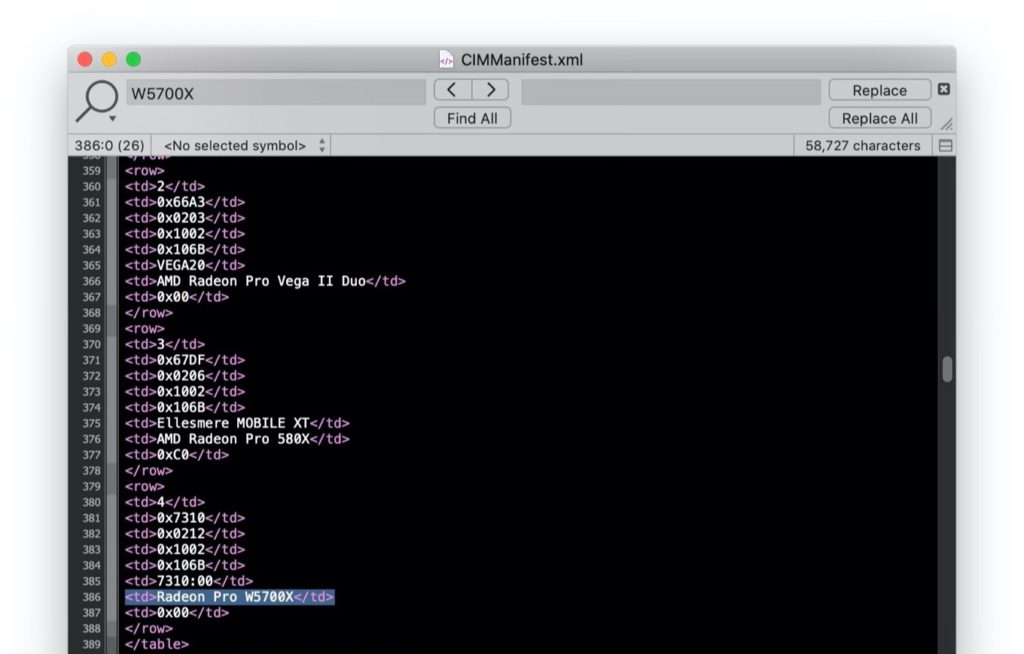Click the Replace button

[x=878, y=89]
